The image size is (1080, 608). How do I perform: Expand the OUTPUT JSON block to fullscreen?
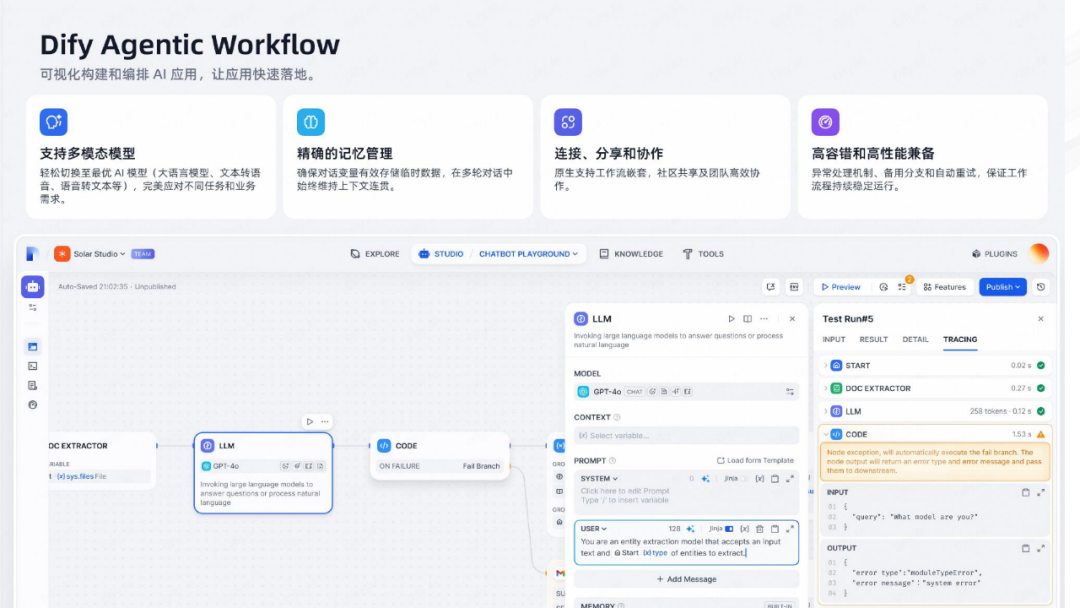[x=1041, y=548]
